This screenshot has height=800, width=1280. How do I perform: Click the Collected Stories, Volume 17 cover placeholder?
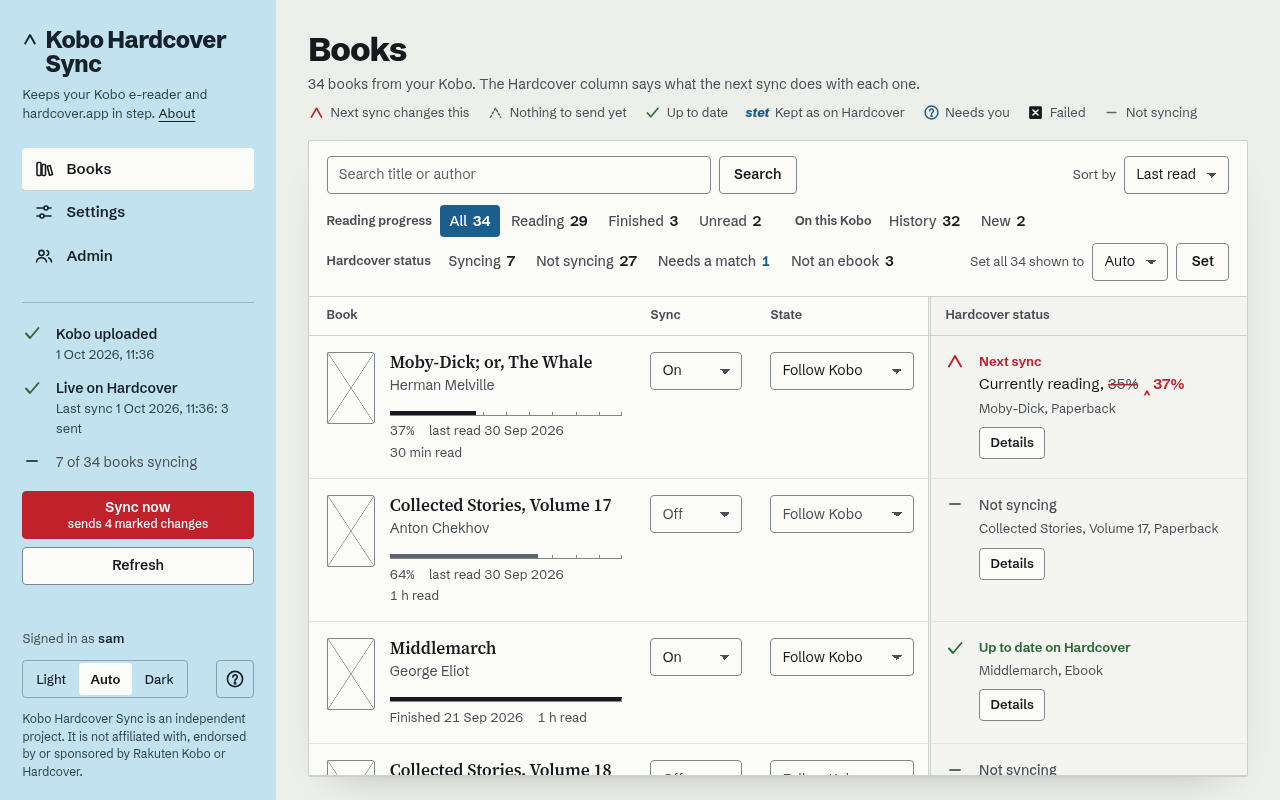click(351, 531)
